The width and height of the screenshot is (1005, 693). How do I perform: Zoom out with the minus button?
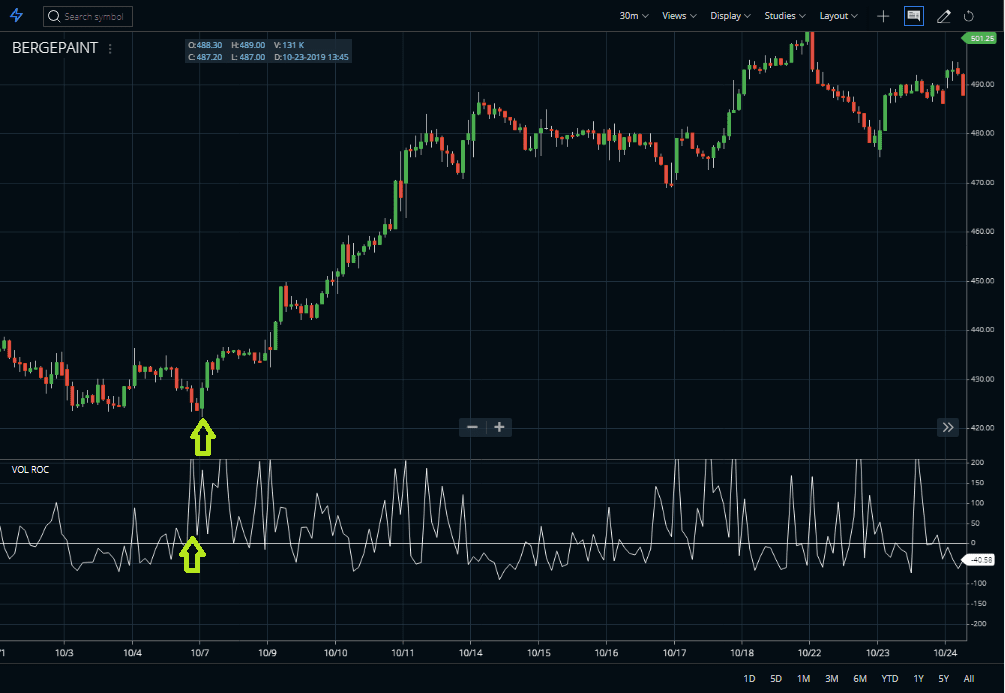[472, 427]
